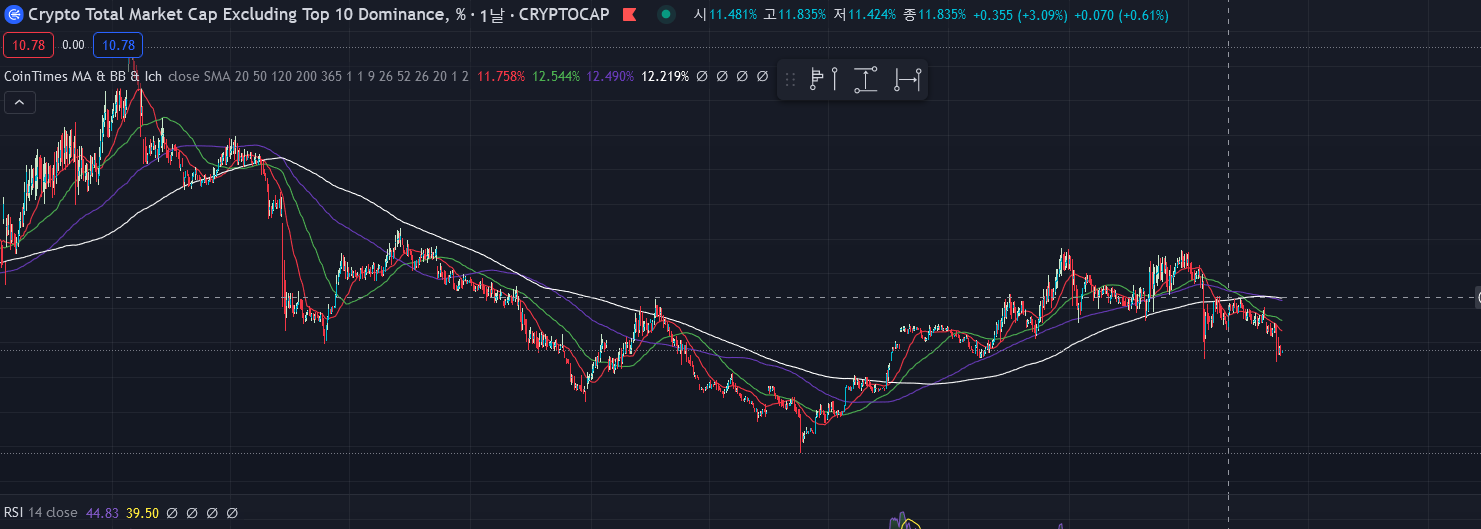Click the open price 11.481% value

tap(733, 15)
